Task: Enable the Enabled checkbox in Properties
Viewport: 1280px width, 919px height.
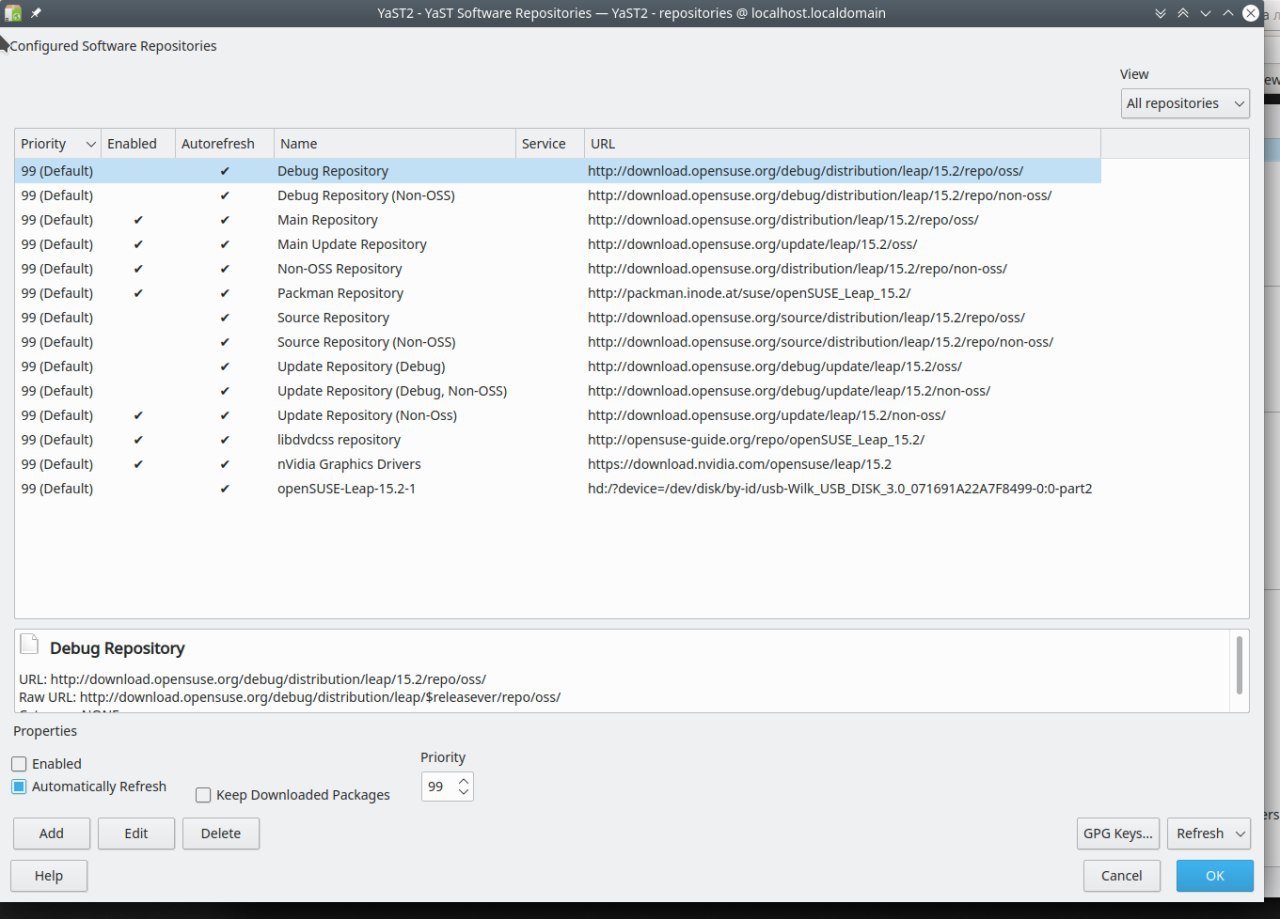Action: tap(19, 763)
